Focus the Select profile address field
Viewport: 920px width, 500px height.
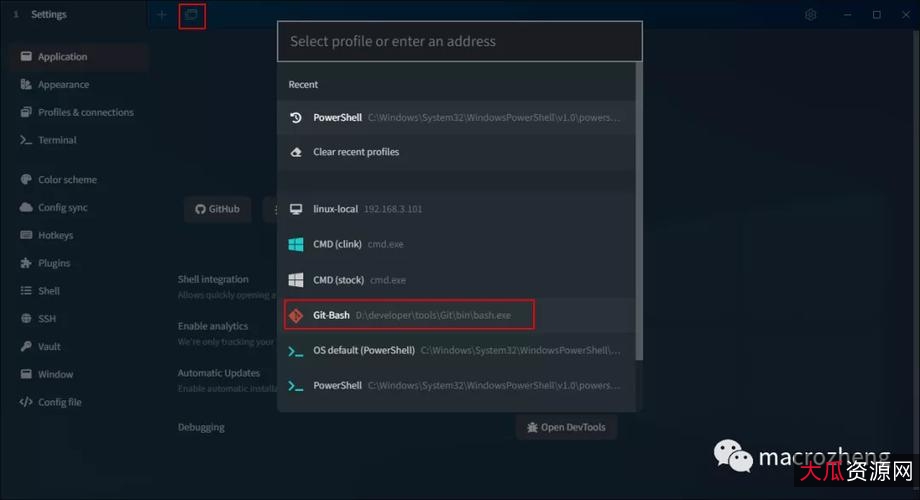[459, 41]
